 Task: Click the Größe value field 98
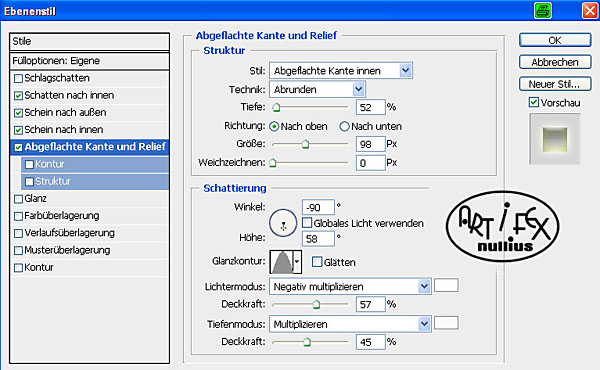370,144
